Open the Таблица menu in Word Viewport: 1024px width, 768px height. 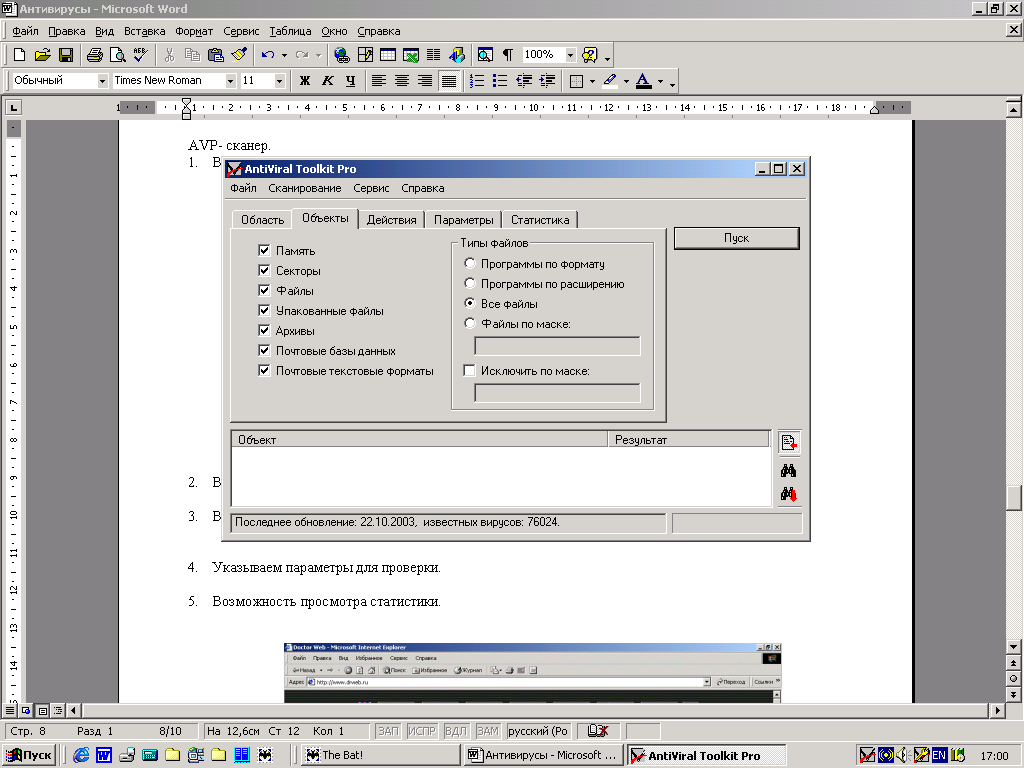tap(290, 31)
